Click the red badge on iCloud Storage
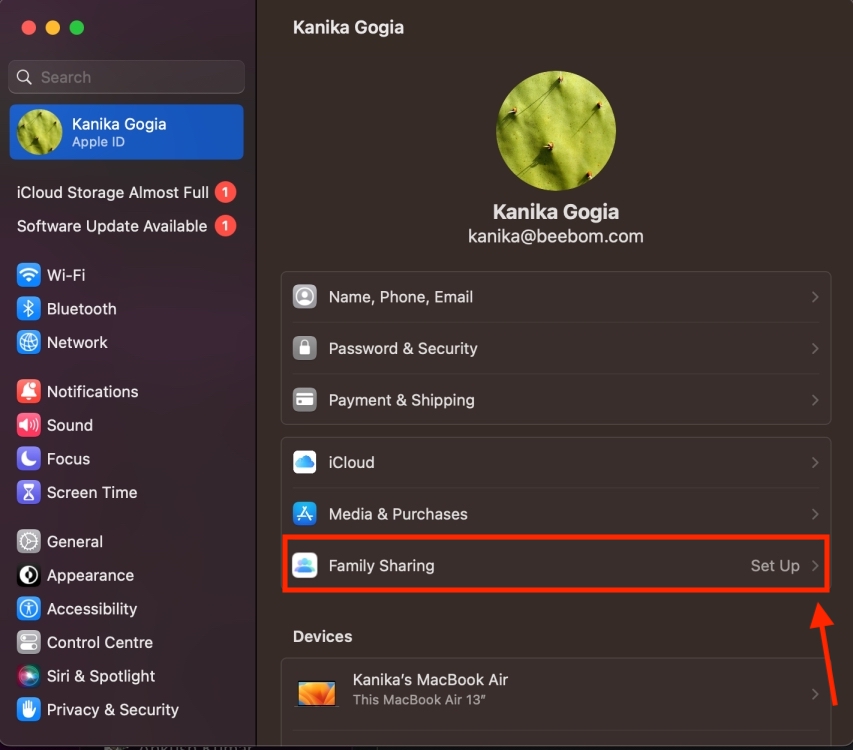853x750 pixels. (x=225, y=193)
